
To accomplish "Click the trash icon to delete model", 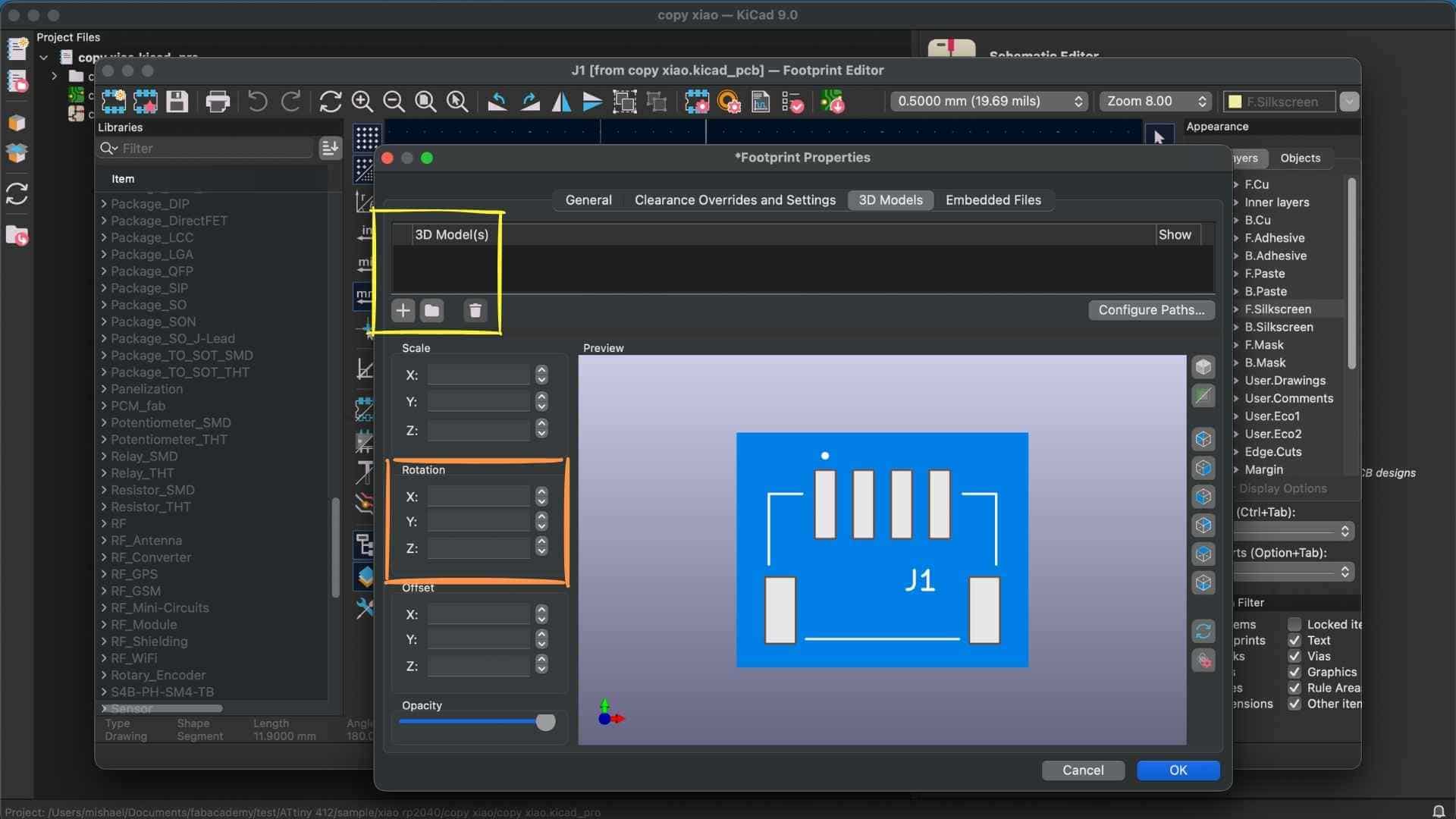I will click(475, 310).
